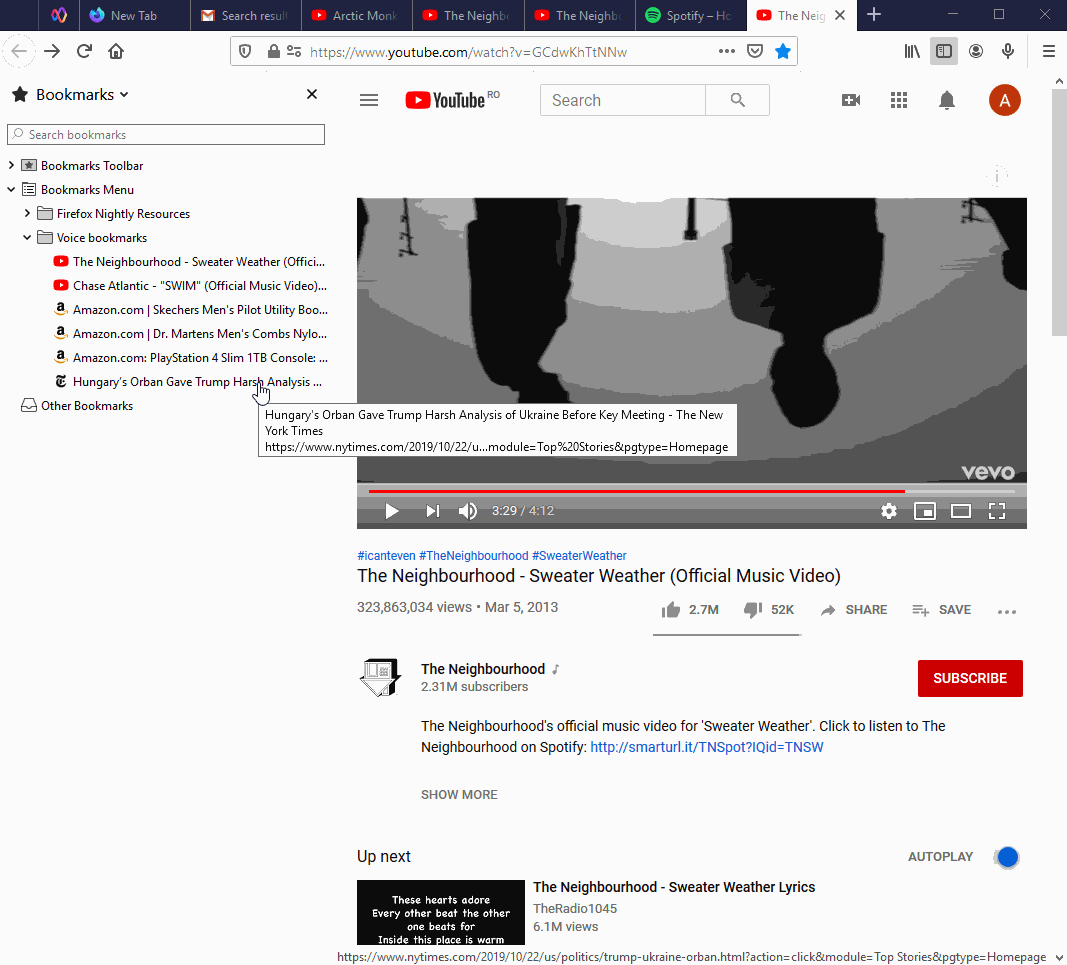Skip to the next video
Image resolution: width=1067 pixels, height=965 pixels.
(433, 511)
